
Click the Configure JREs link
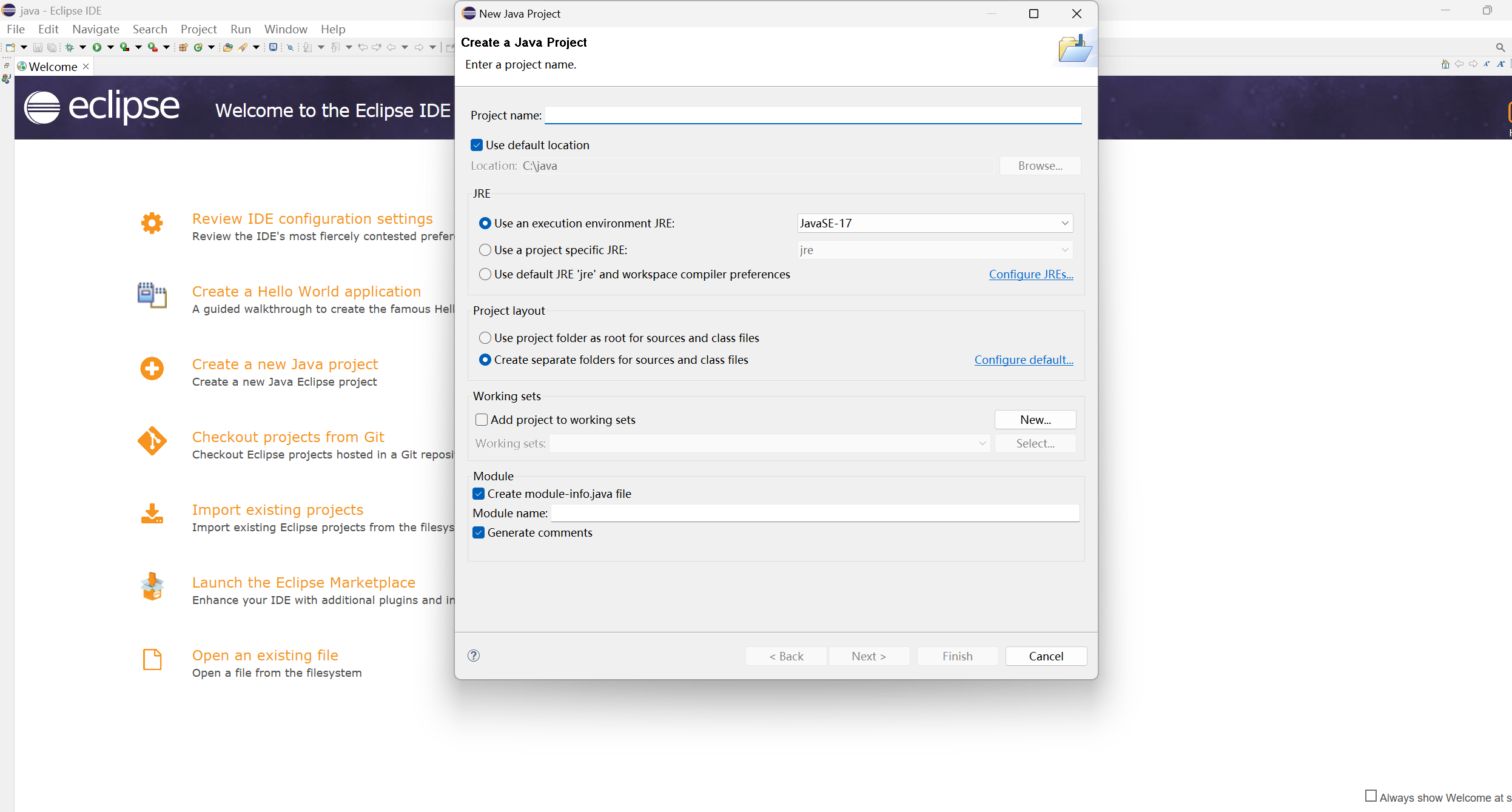[x=1030, y=274]
